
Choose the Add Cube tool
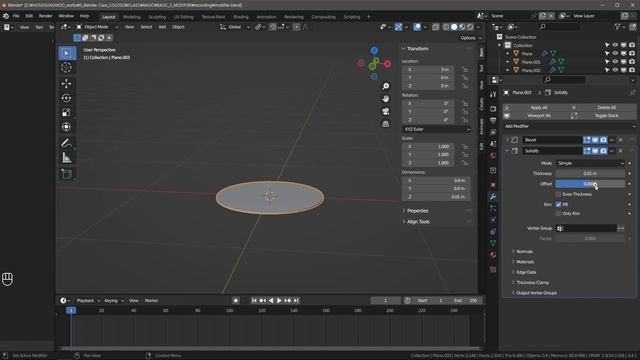67,174
